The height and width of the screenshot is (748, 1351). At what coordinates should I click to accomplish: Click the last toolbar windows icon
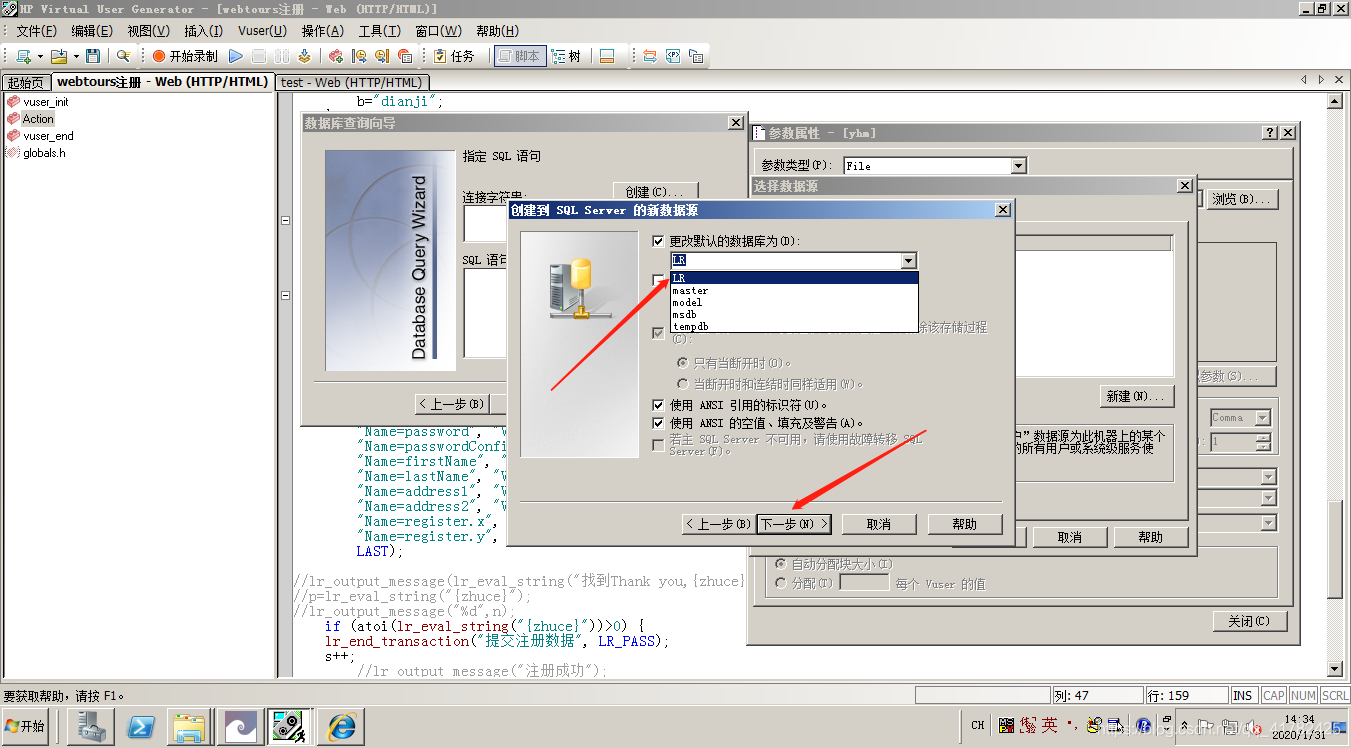pyautogui.click(x=696, y=56)
